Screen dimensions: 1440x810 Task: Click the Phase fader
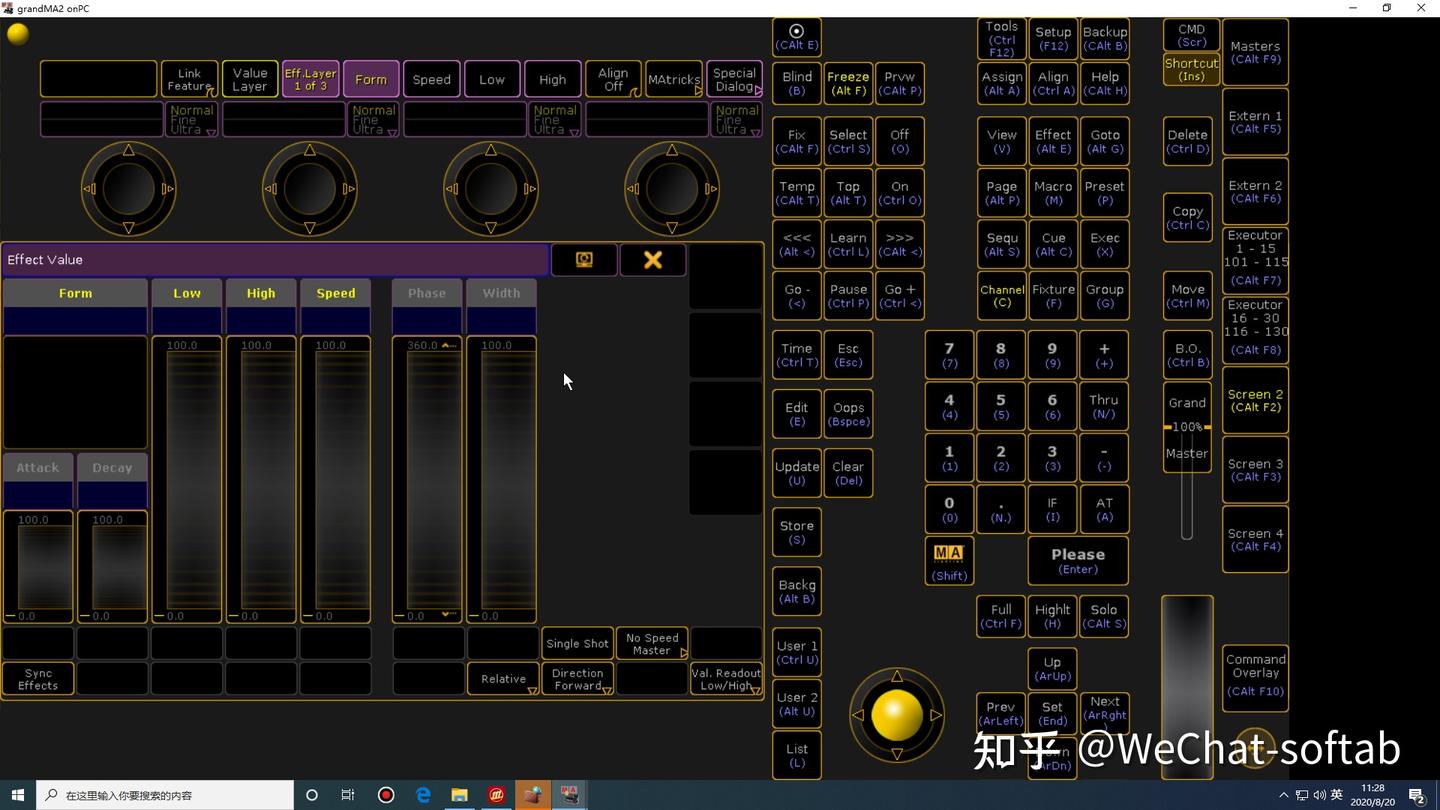click(x=427, y=480)
